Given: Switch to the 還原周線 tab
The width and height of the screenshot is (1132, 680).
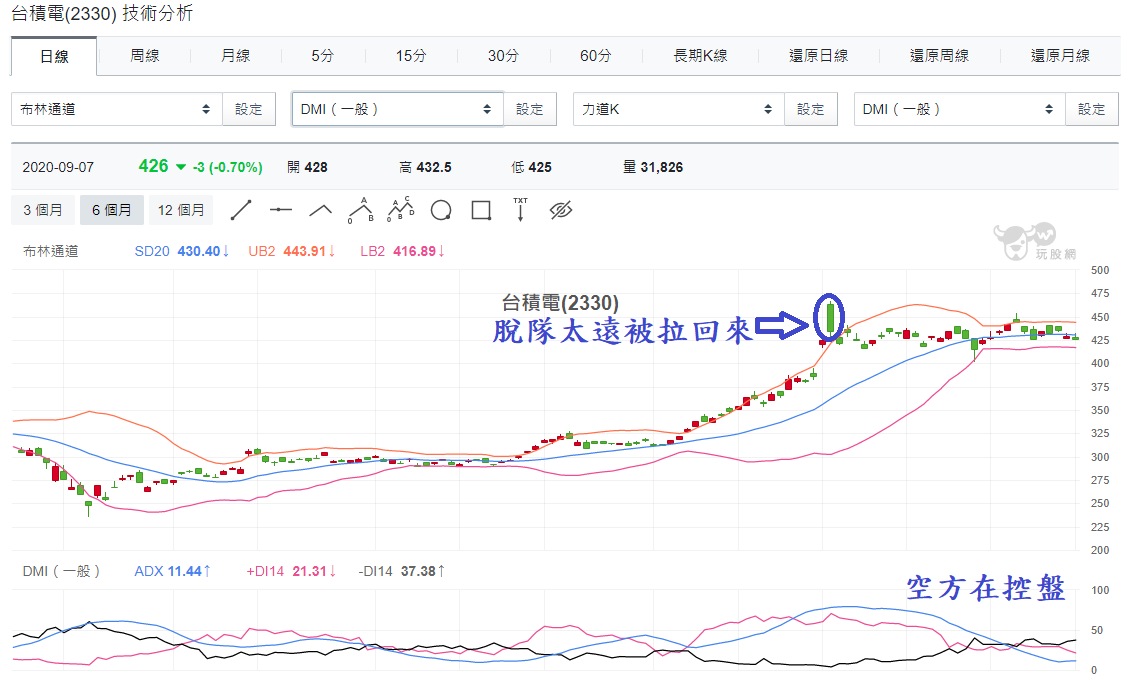Looking at the screenshot, I should pos(939,56).
